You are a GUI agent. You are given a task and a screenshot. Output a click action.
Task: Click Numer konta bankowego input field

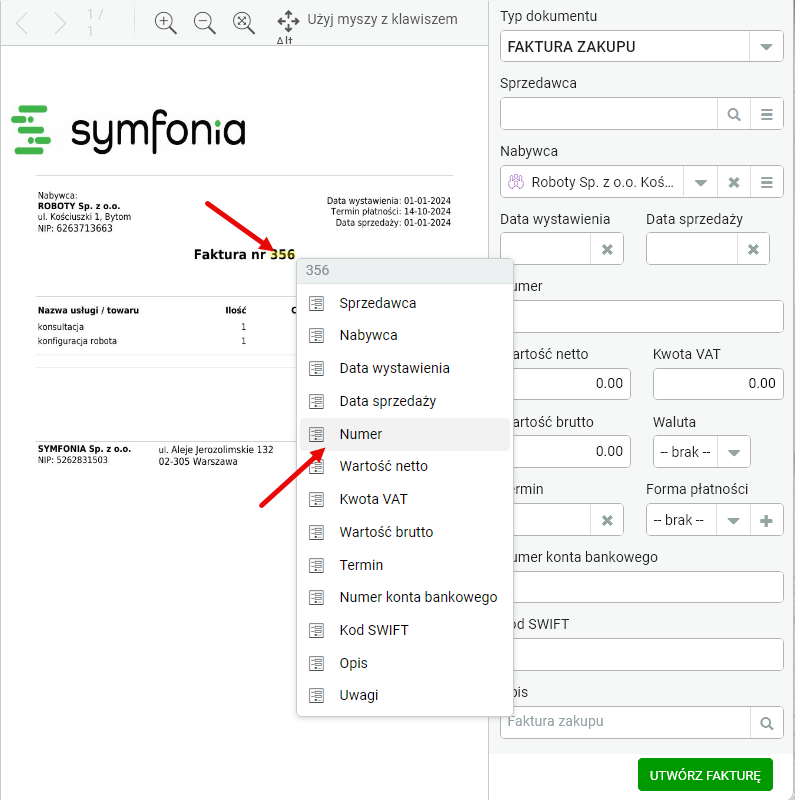648,587
